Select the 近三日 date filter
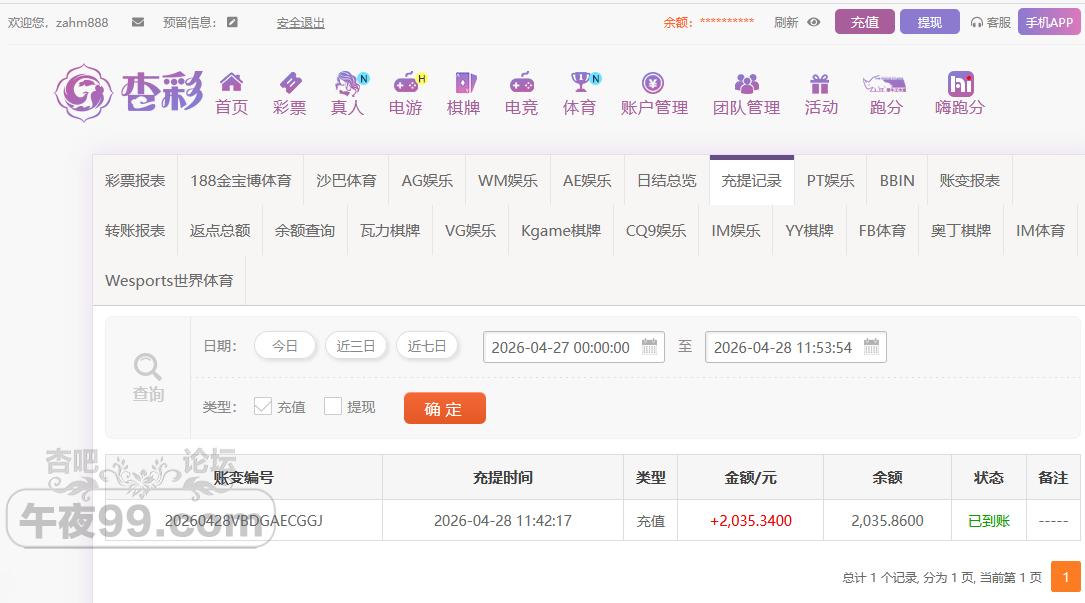Viewport: 1085px width, 603px height. (356, 346)
